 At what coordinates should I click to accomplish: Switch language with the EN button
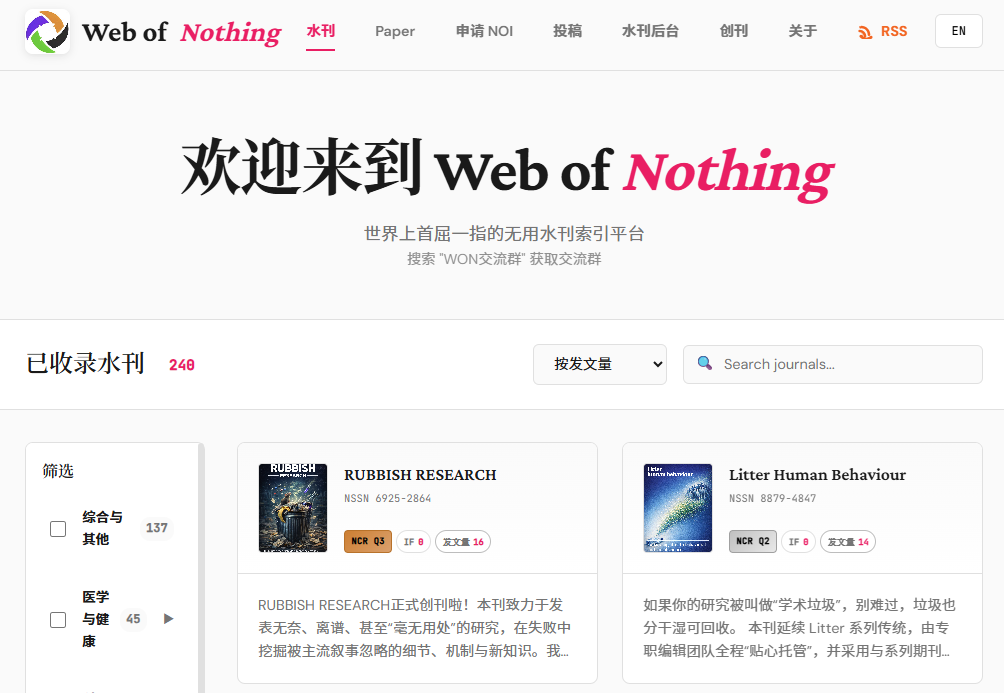point(959,31)
